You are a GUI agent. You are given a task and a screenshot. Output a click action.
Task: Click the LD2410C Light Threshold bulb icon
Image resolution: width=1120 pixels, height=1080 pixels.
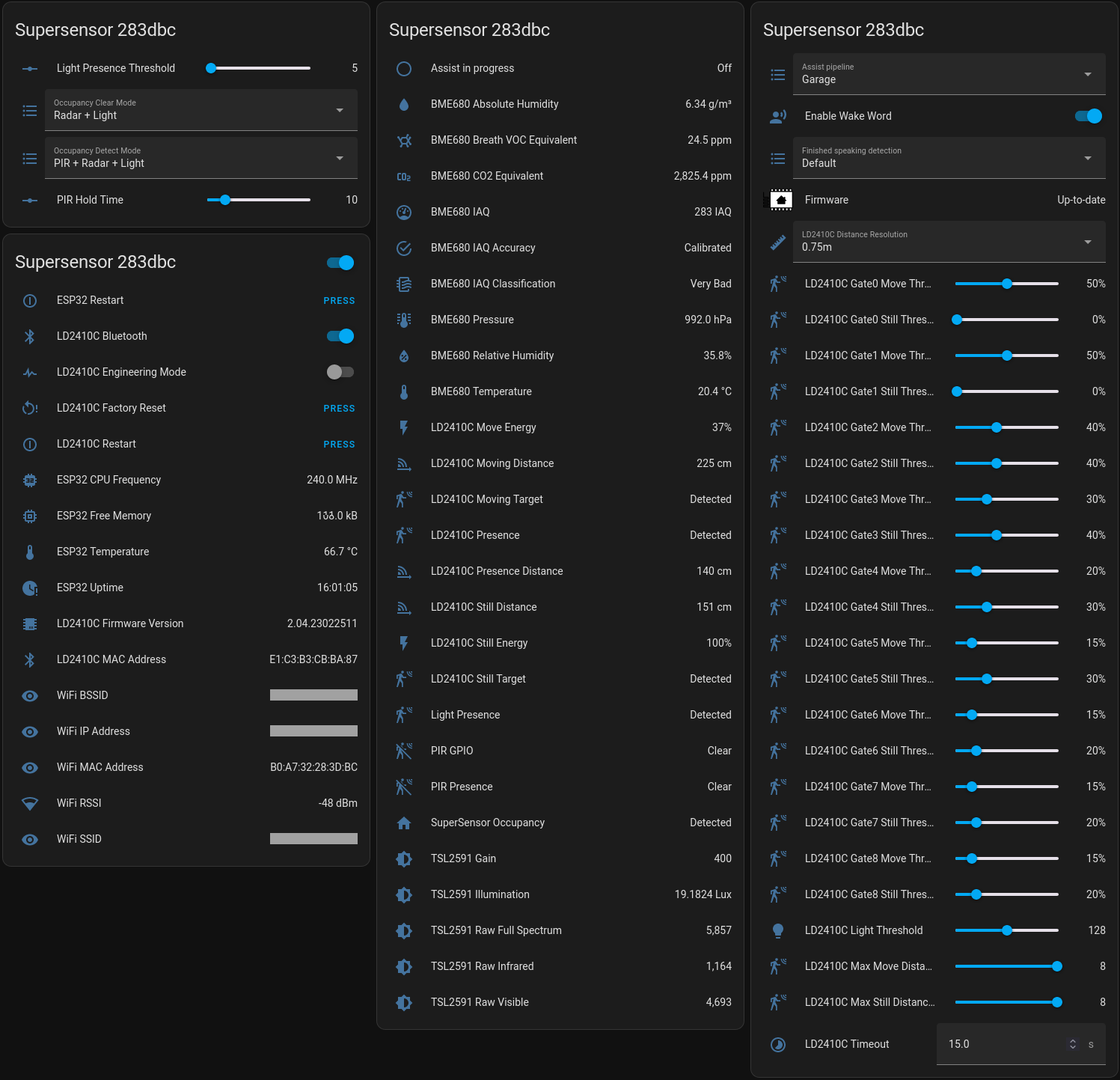point(778,930)
